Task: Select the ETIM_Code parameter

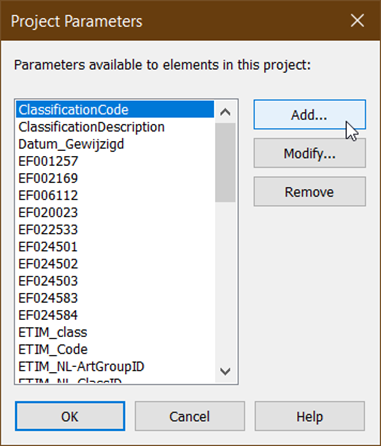Action: (x=115, y=349)
